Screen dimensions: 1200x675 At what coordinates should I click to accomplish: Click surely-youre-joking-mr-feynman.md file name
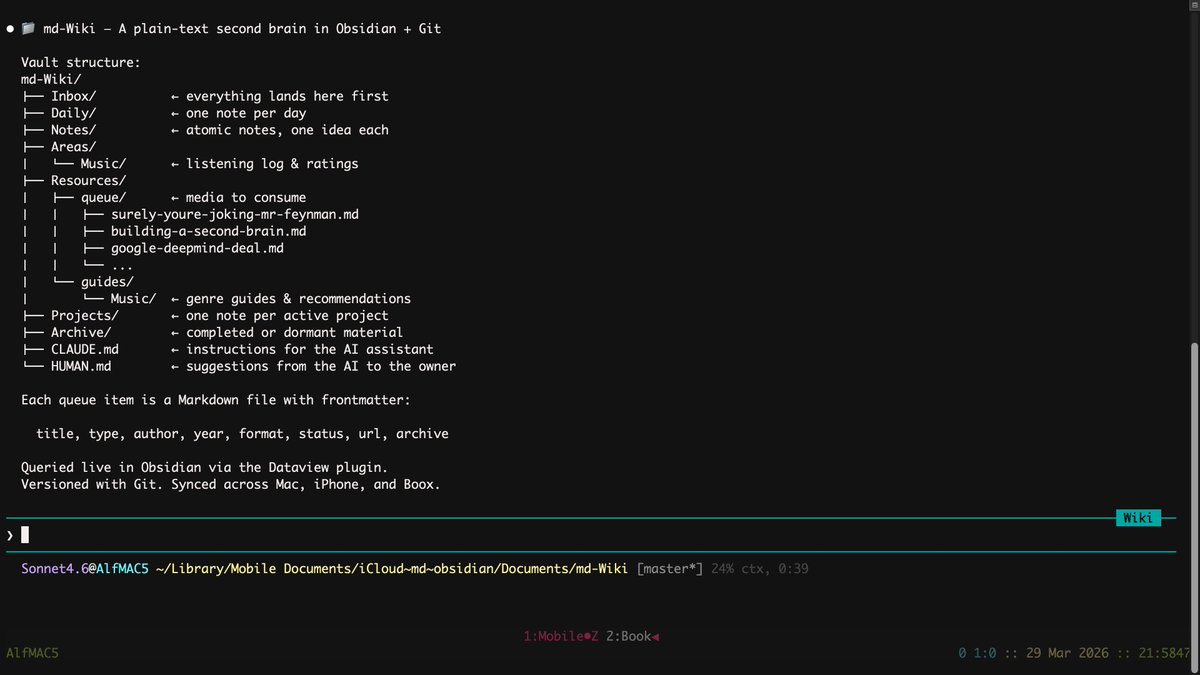(x=234, y=214)
